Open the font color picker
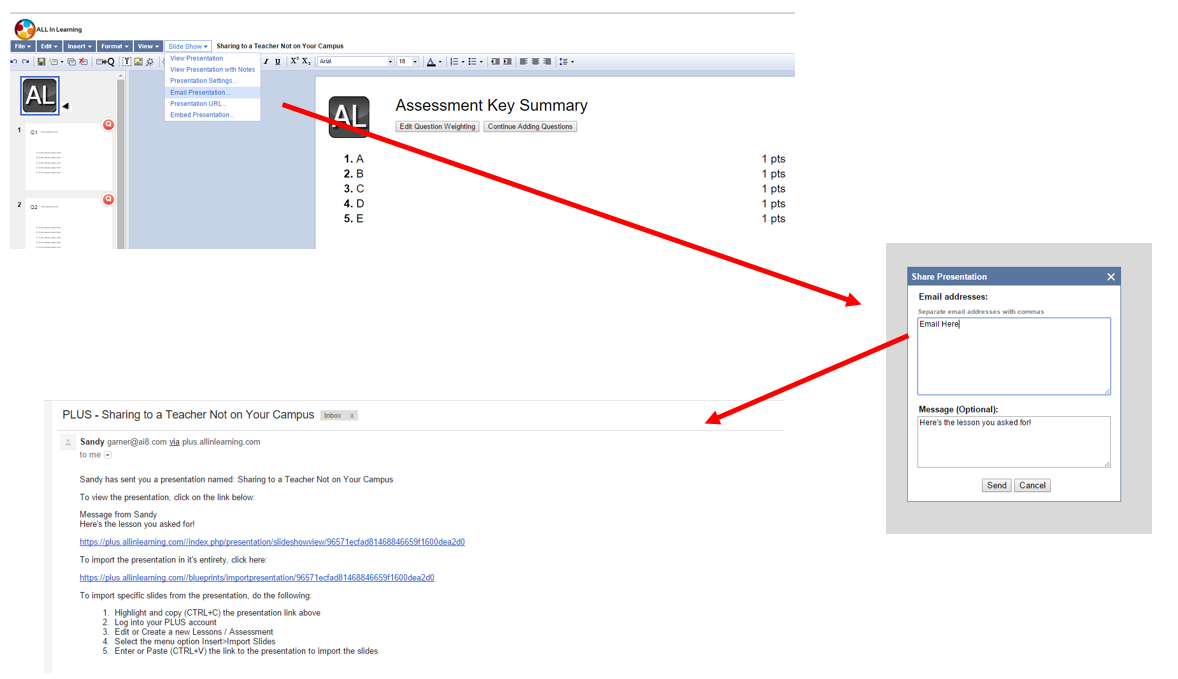1178x679 pixels. point(433,62)
